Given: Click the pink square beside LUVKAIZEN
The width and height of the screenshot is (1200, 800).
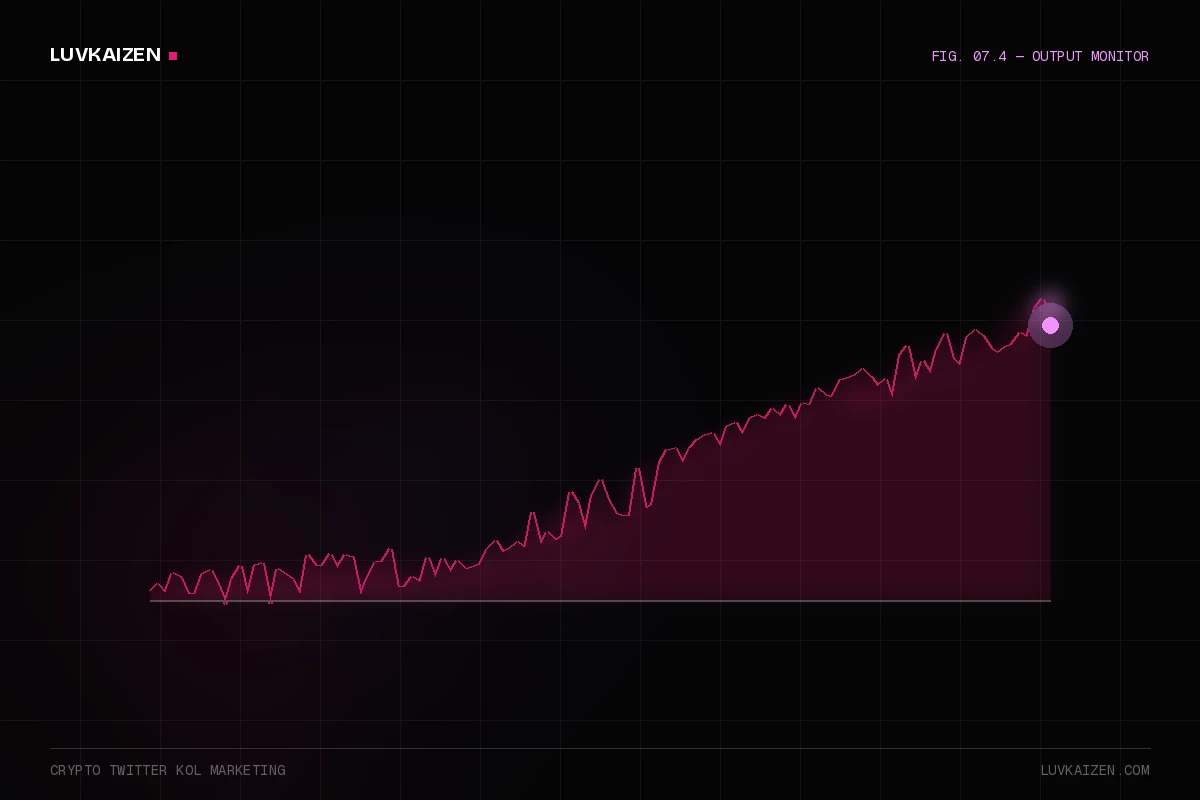Looking at the screenshot, I should pyautogui.click(x=173, y=56).
